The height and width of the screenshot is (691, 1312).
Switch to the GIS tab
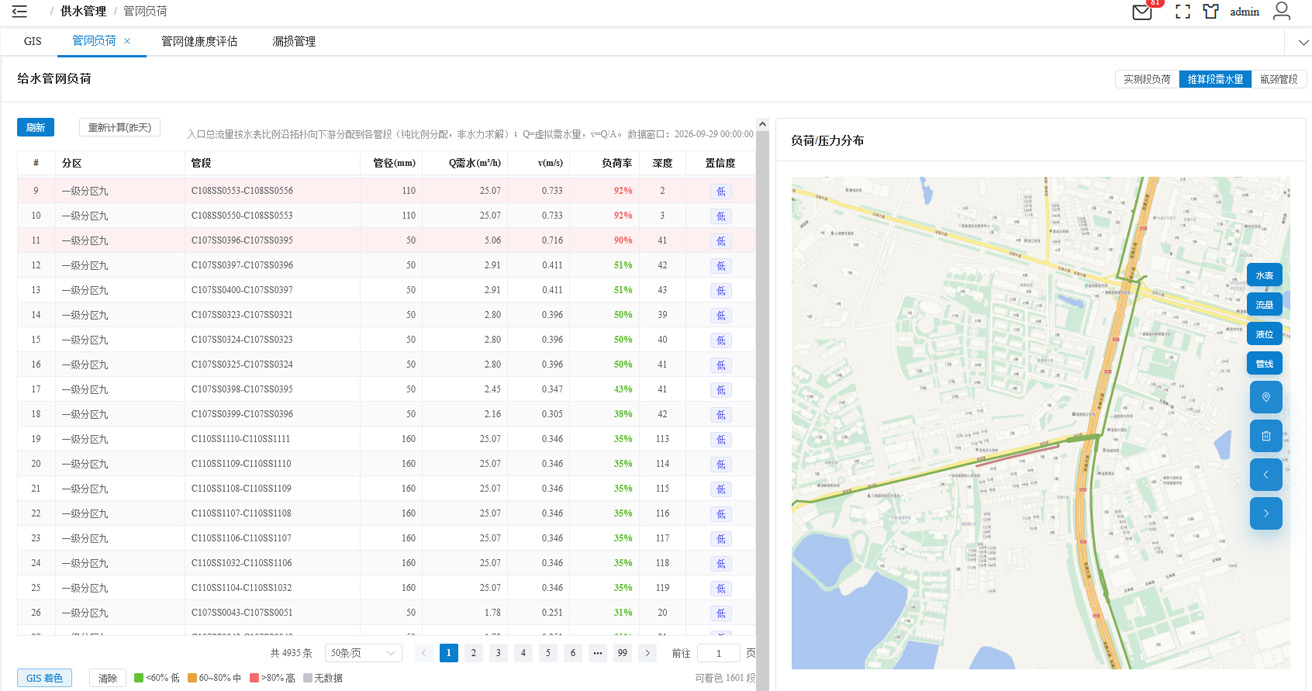point(33,41)
